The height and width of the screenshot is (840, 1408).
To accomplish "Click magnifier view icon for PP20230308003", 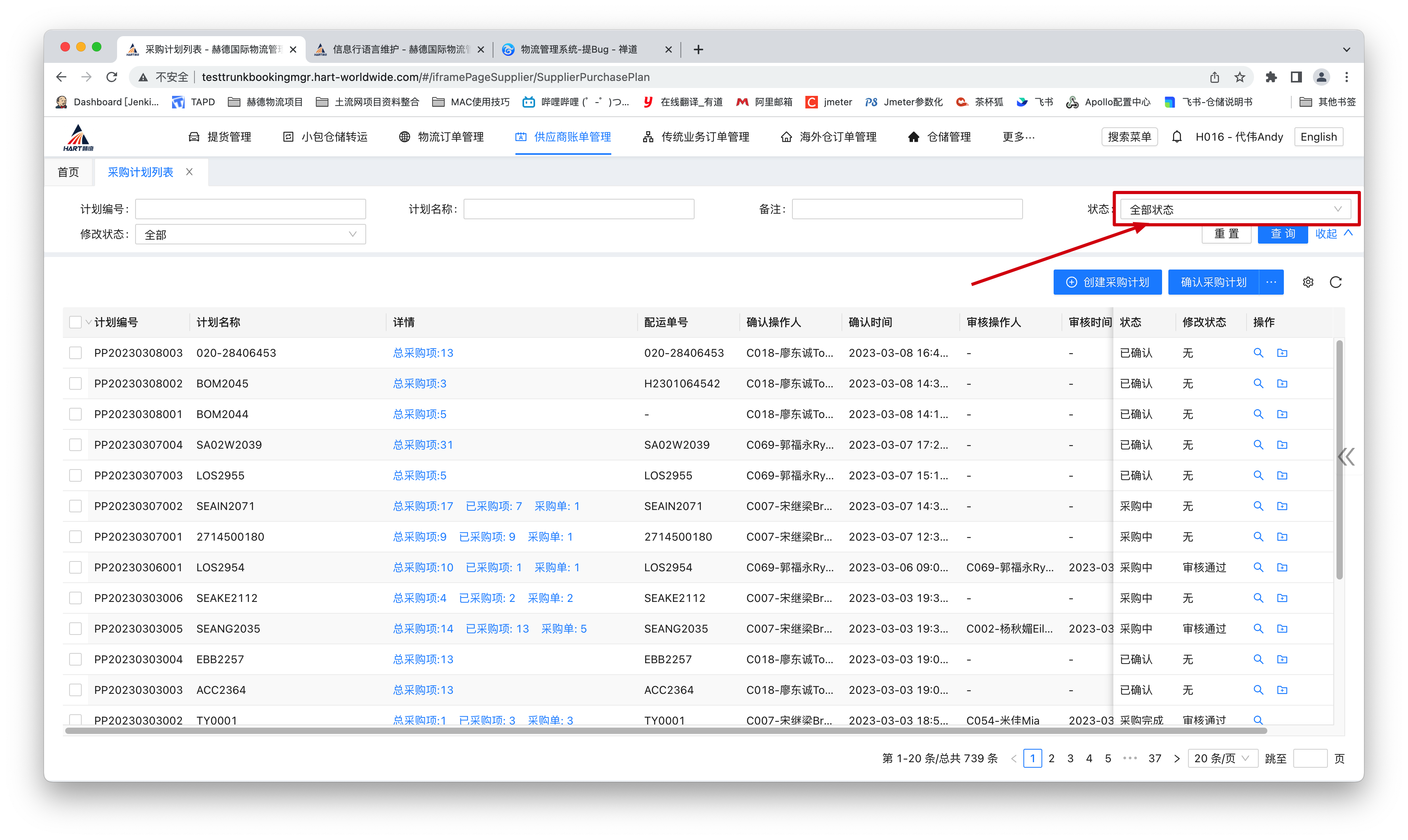I will coord(1258,353).
